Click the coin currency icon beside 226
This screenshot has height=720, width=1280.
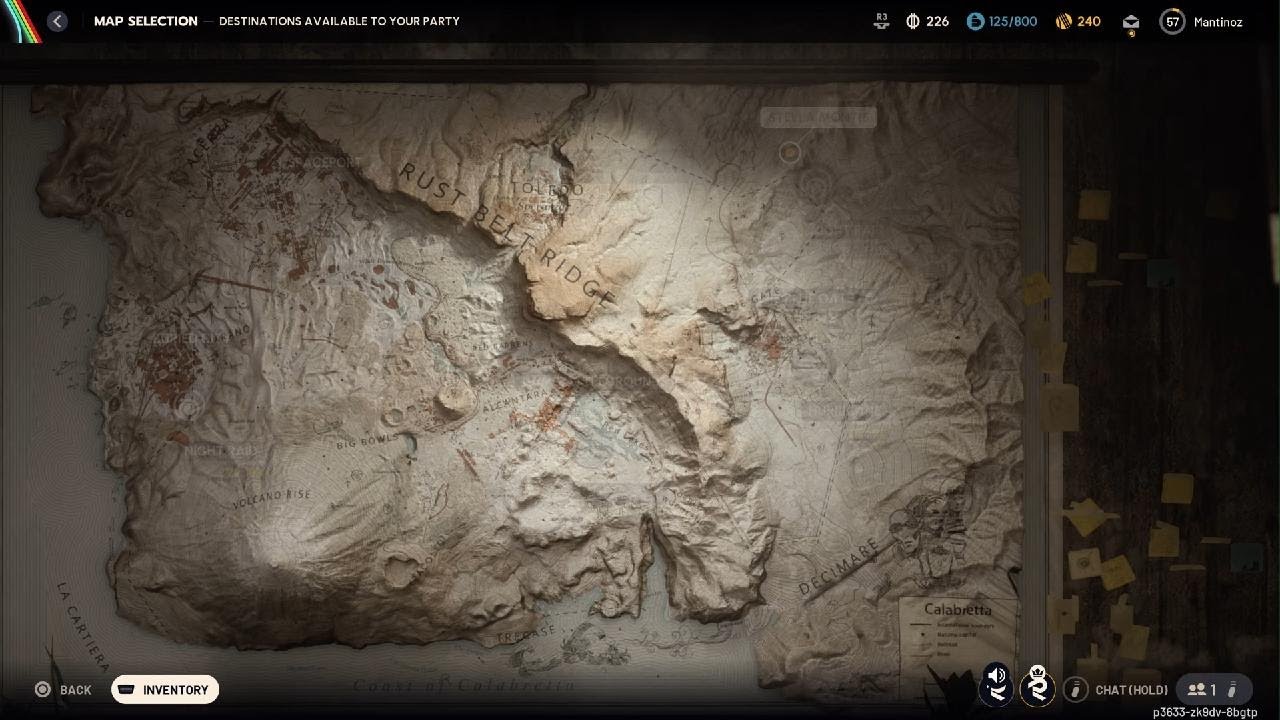912,21
